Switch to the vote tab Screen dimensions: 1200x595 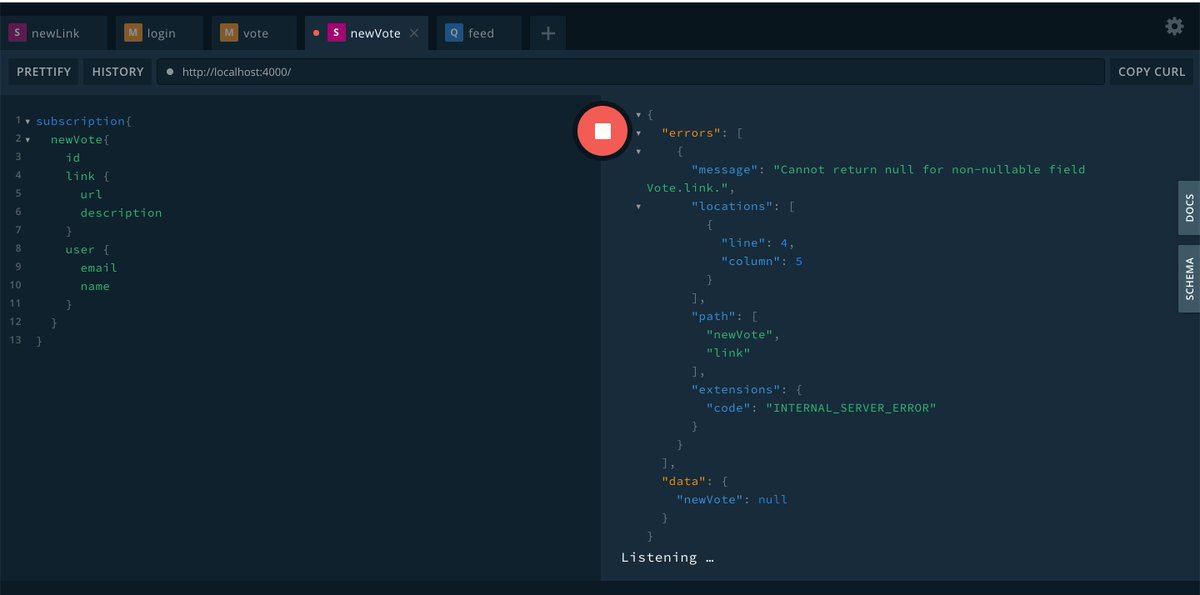click(254, 33)
